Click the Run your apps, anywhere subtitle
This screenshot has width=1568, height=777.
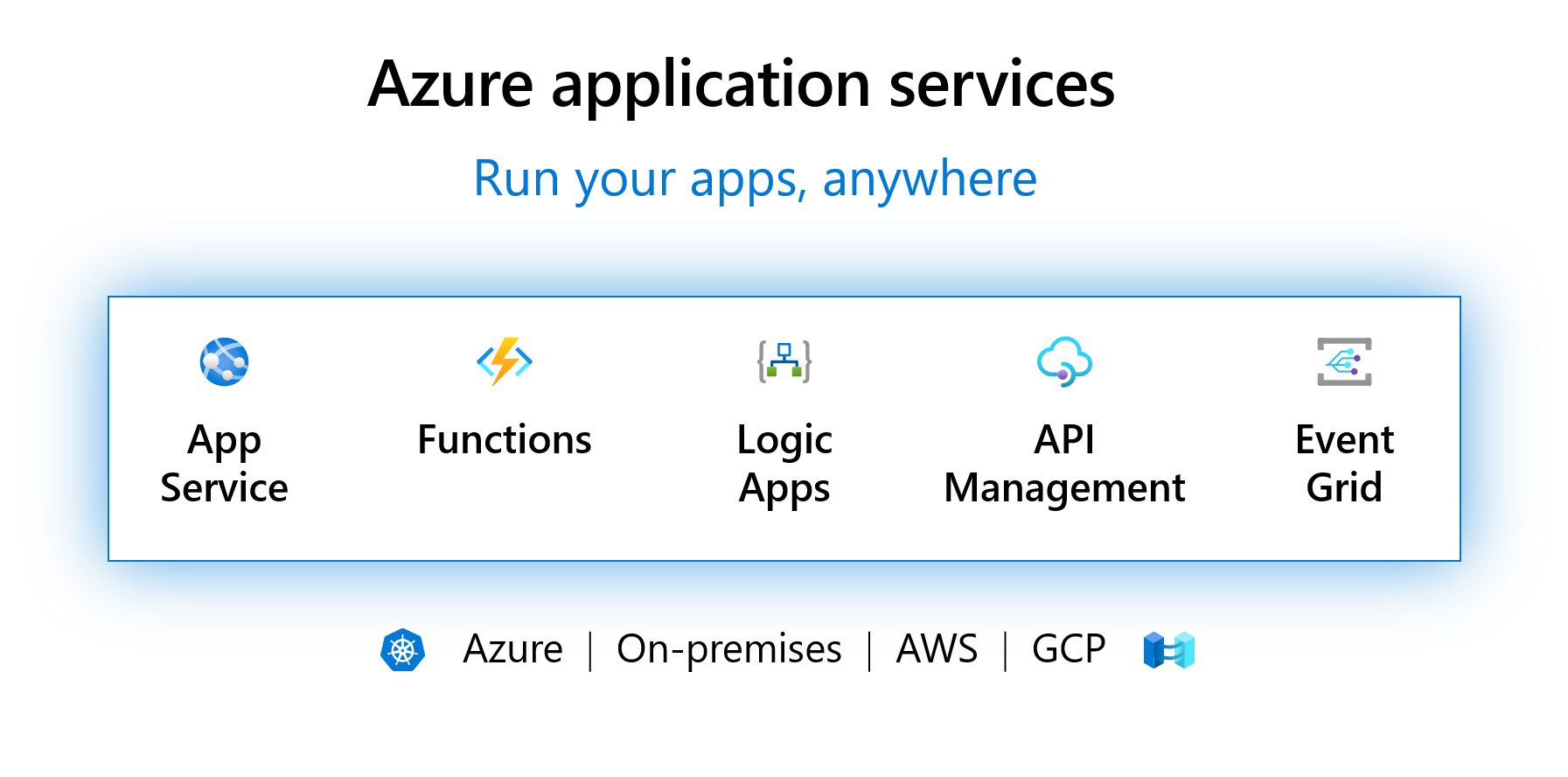[x=755, y=178]
